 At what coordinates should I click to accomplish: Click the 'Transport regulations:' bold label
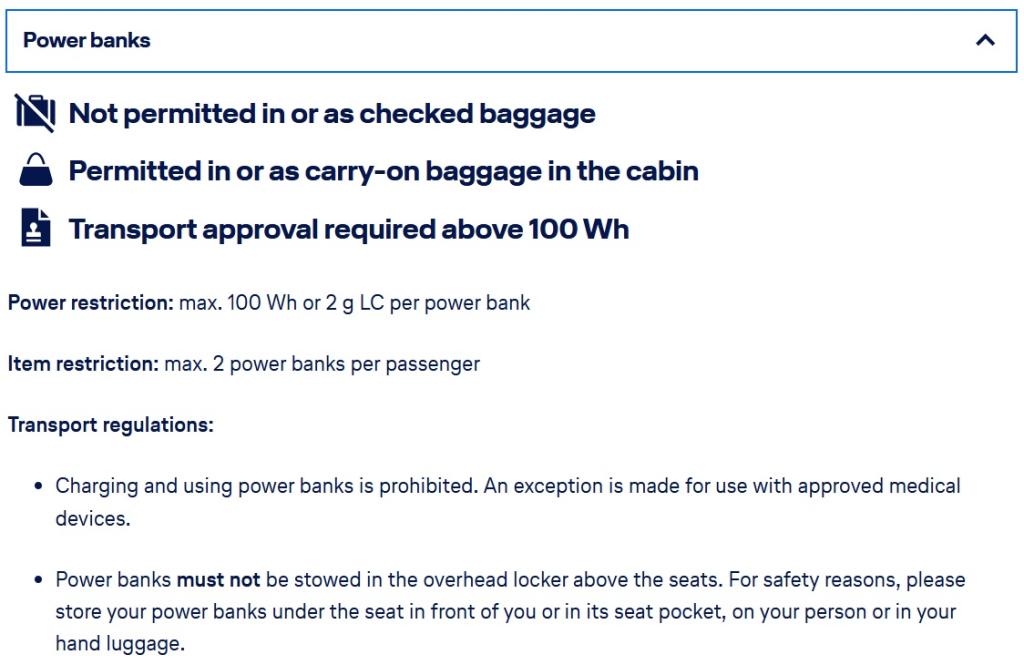pos(111,425)
